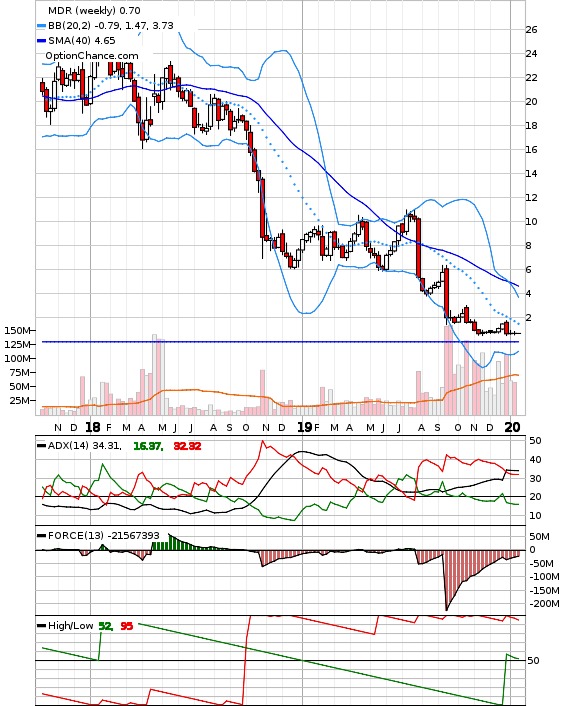This screenshot has width=566, height=706.
Task: Click the bold 20 year label on time axis
Action: point(512,427)
